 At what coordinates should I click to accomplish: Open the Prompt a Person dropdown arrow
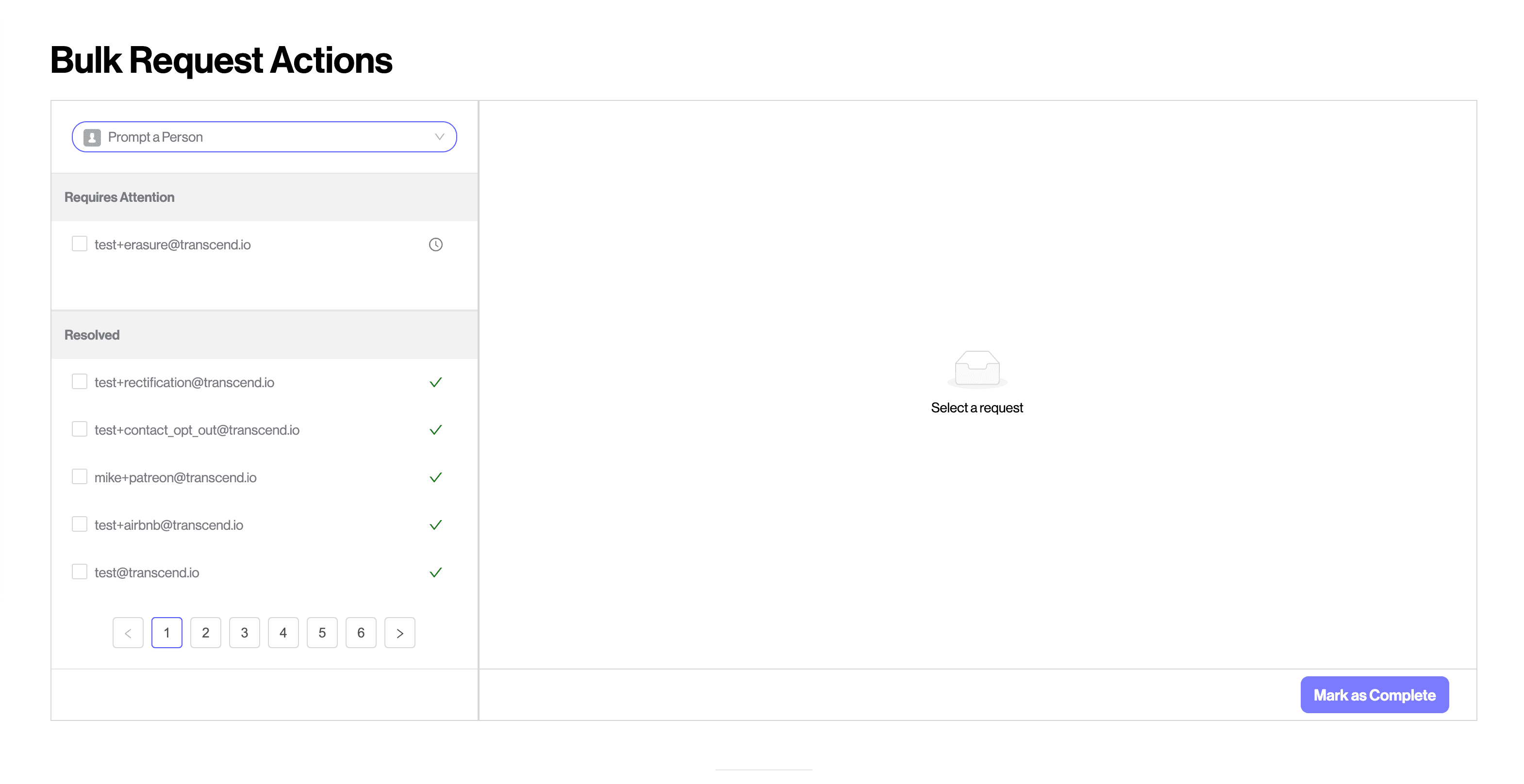pyautogui.click(x=439, y=137)
